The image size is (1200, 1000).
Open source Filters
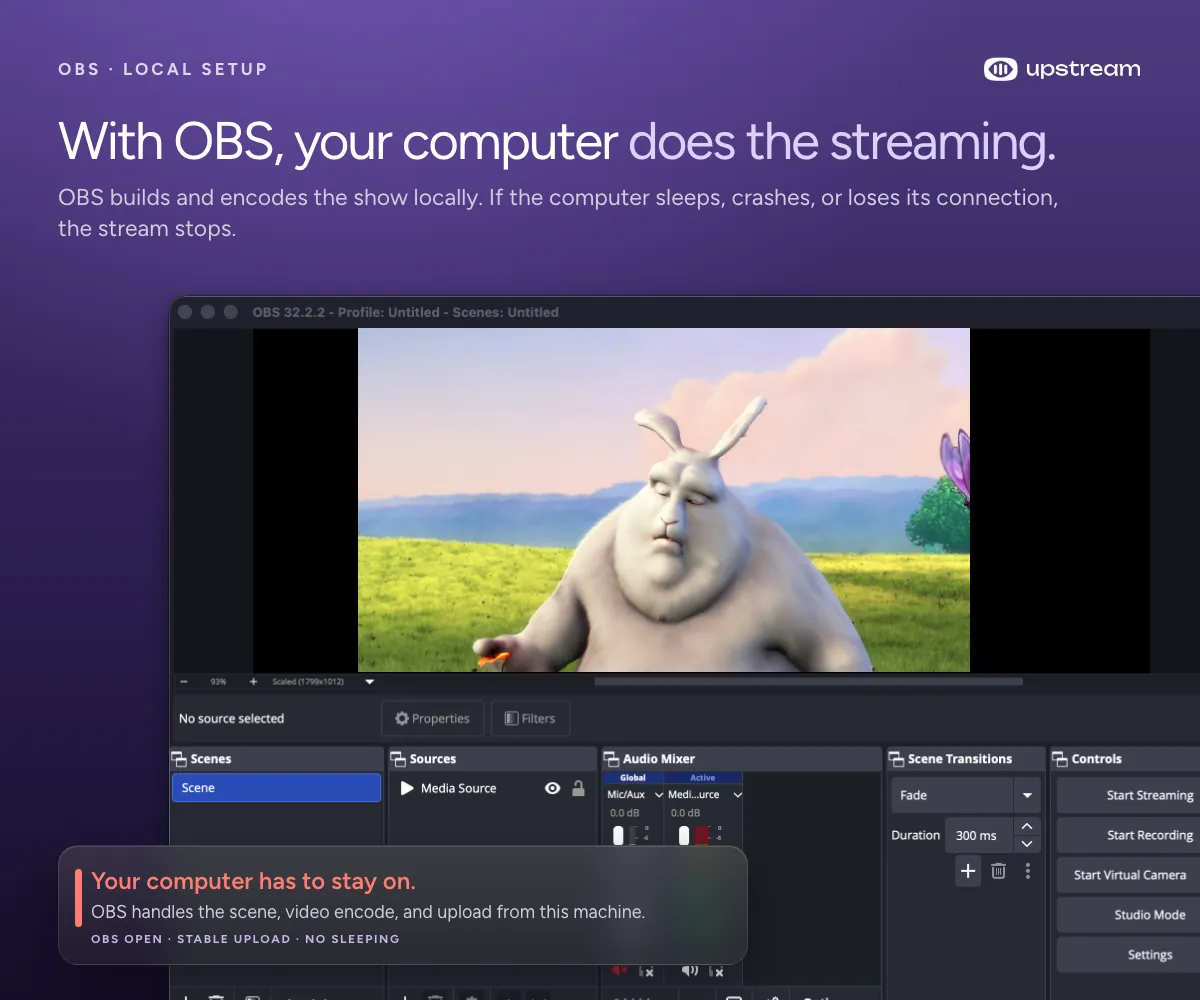coord(530,718)
